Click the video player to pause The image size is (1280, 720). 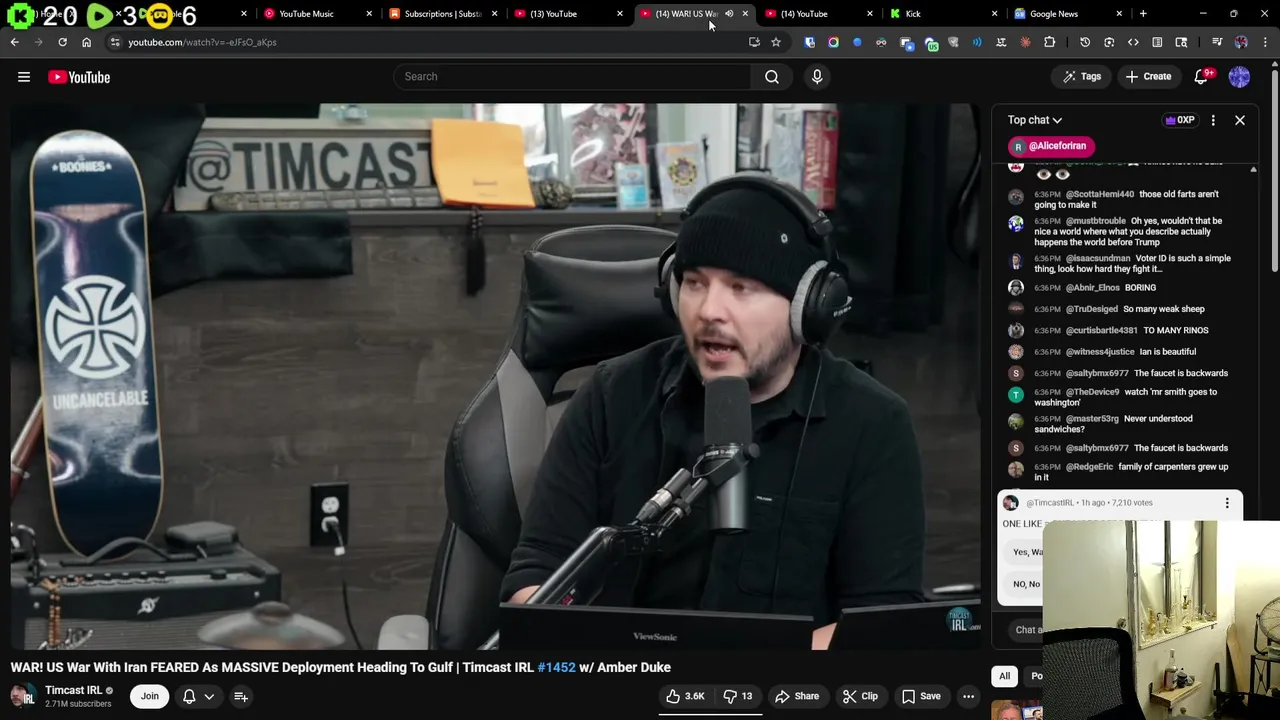click(495, 376)
